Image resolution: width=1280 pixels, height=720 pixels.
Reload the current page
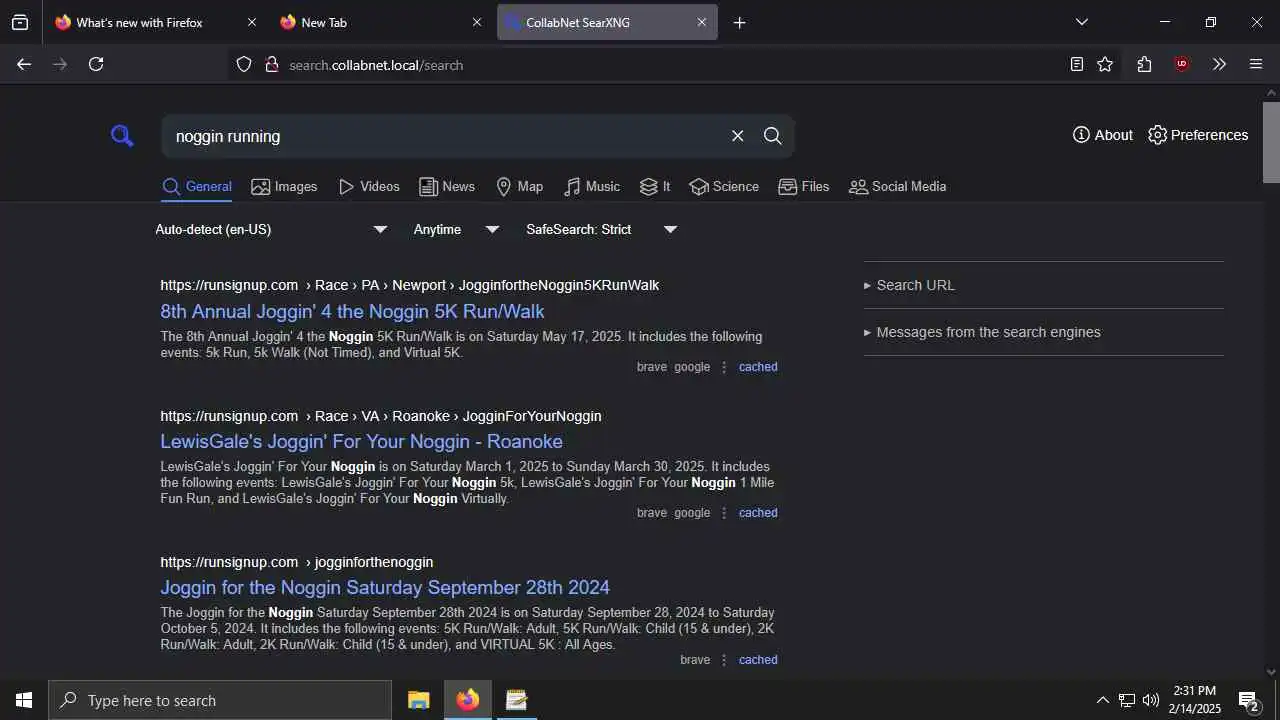pos(96,64)
